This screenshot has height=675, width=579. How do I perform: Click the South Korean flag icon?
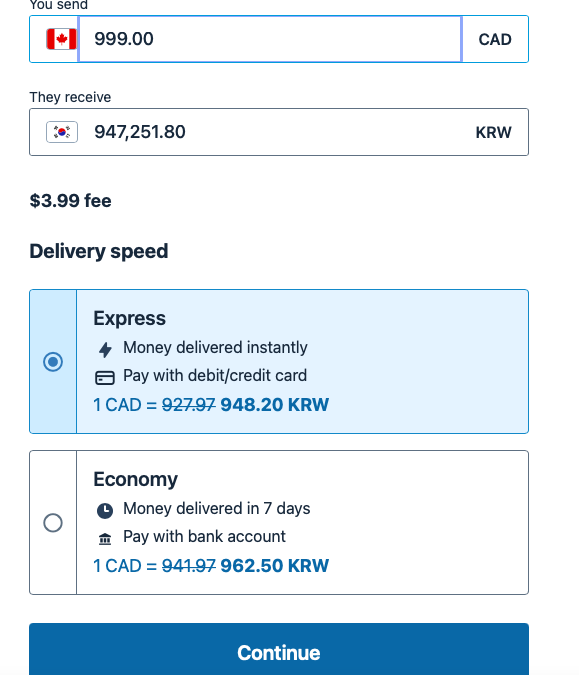pos(62,132)
